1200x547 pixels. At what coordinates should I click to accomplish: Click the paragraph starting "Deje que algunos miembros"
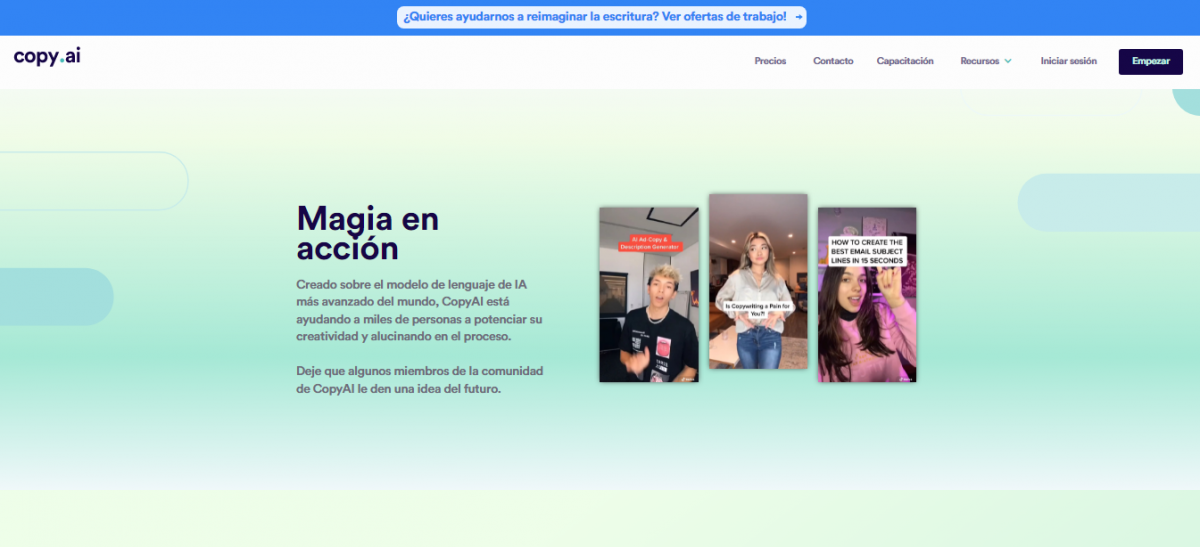point(420,380)
